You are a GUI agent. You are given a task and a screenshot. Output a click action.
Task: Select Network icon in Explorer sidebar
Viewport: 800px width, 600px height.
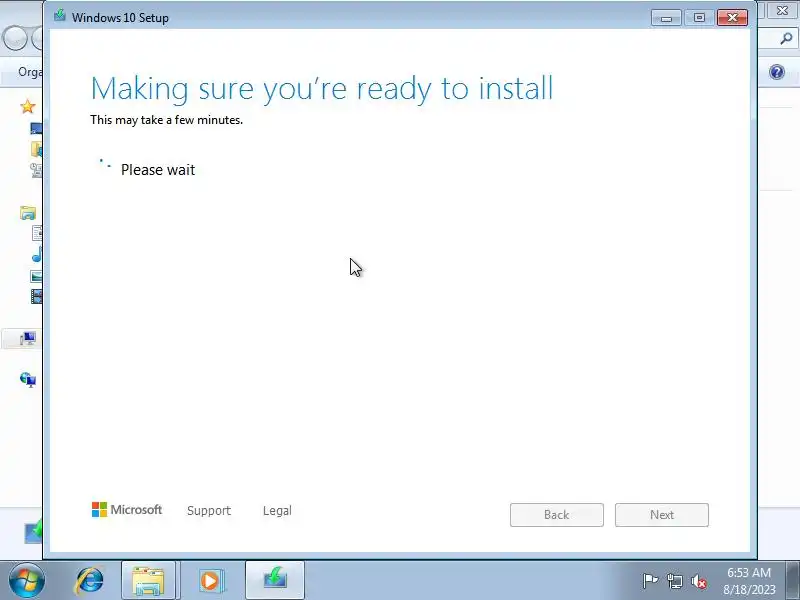coord(28,380)
